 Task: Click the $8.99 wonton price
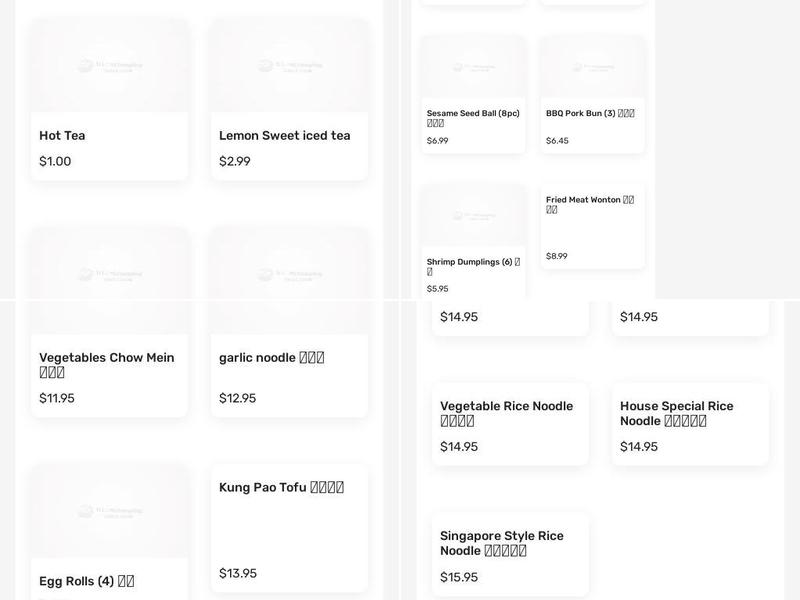point(557,256)
